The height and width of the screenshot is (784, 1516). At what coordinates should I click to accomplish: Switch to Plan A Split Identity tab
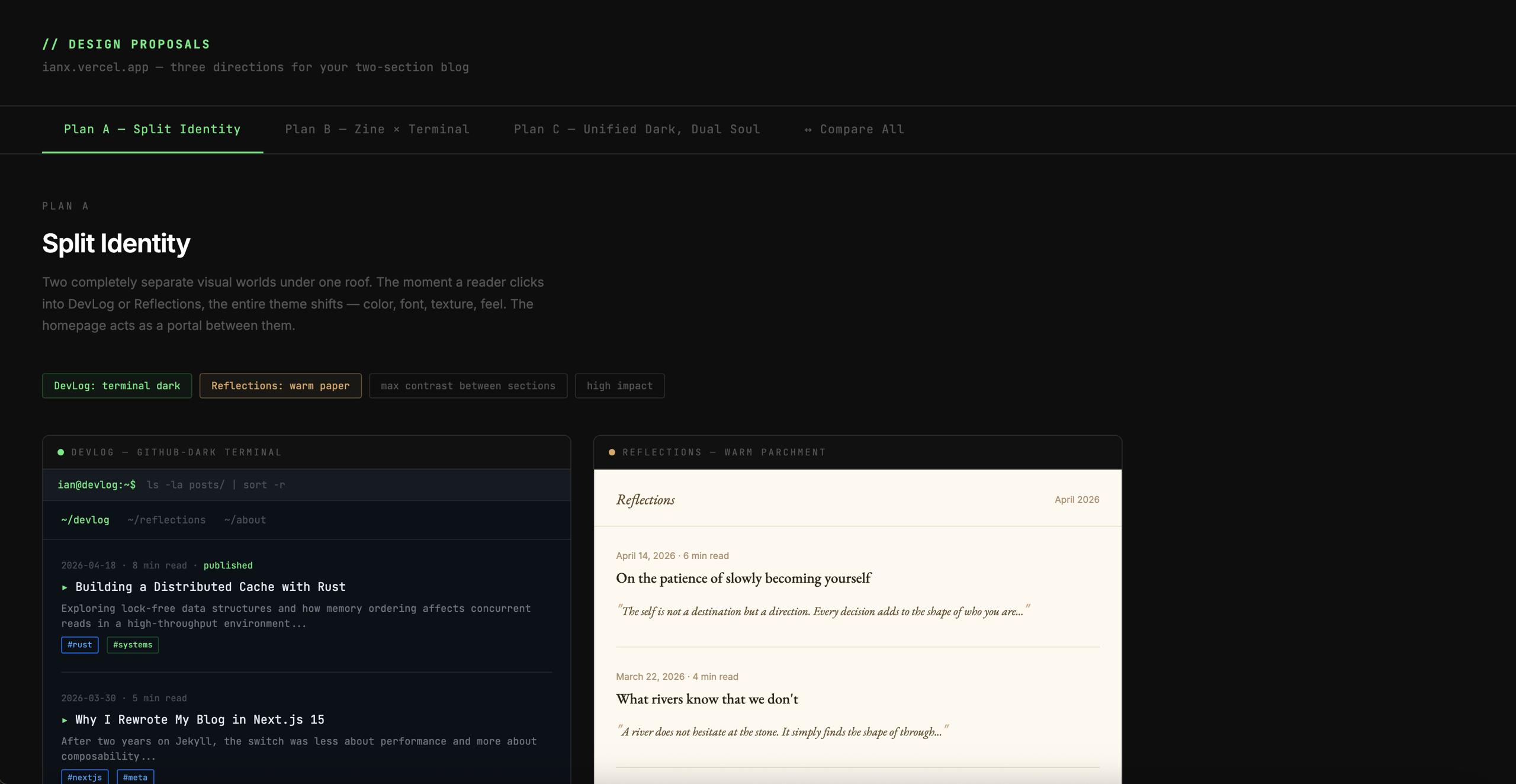point(152,129)
